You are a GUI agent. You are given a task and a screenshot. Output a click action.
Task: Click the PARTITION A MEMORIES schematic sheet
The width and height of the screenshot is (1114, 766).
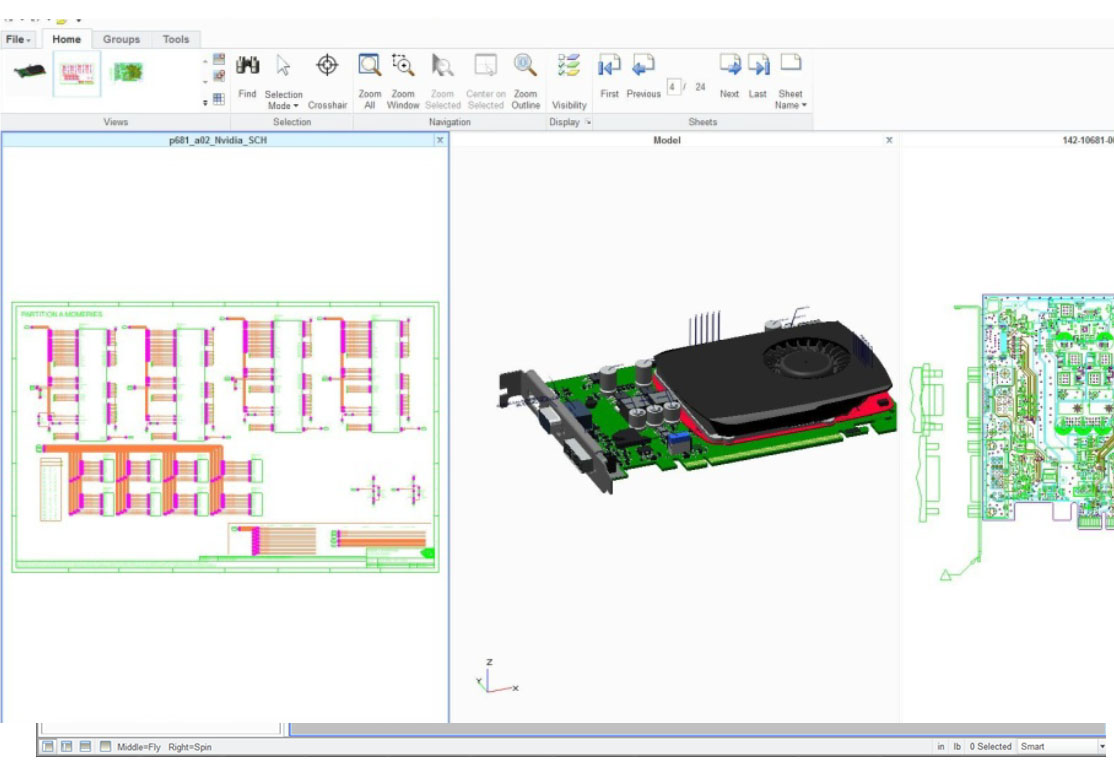pyautogui.click(x=225, y=437)
